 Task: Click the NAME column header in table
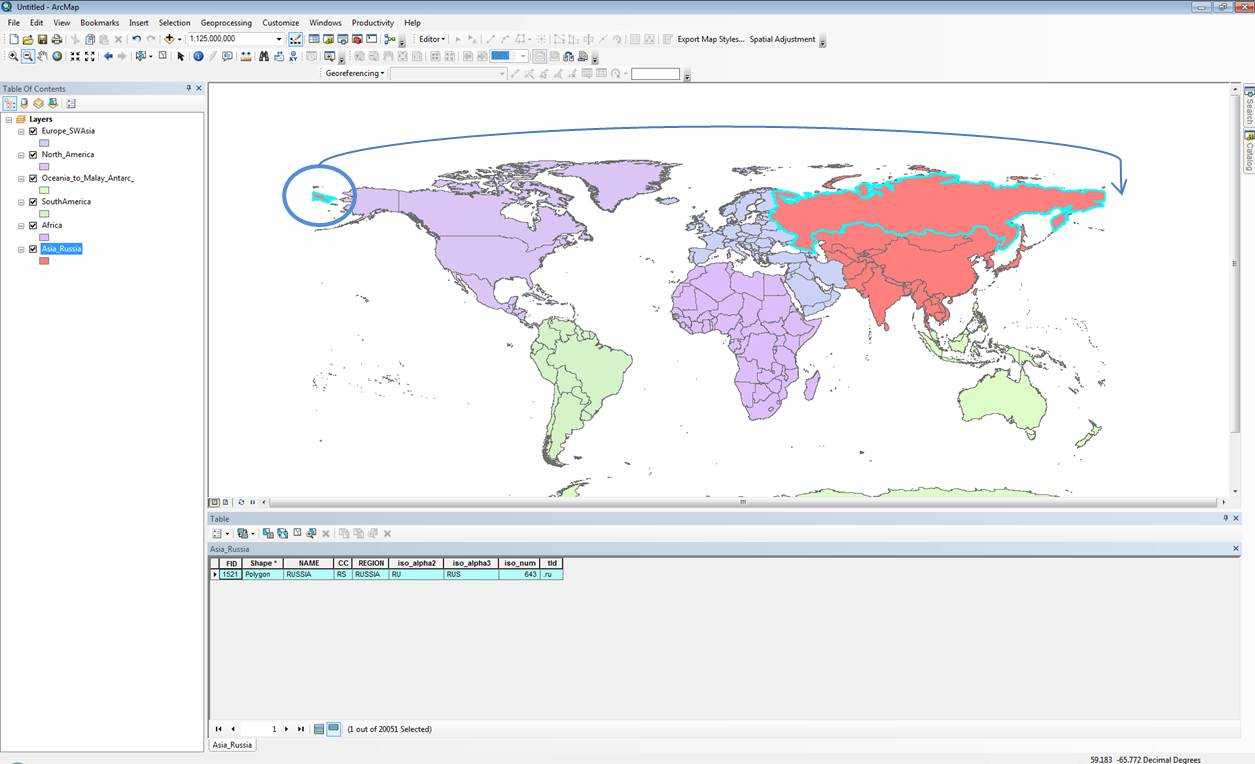pos(309,563)
